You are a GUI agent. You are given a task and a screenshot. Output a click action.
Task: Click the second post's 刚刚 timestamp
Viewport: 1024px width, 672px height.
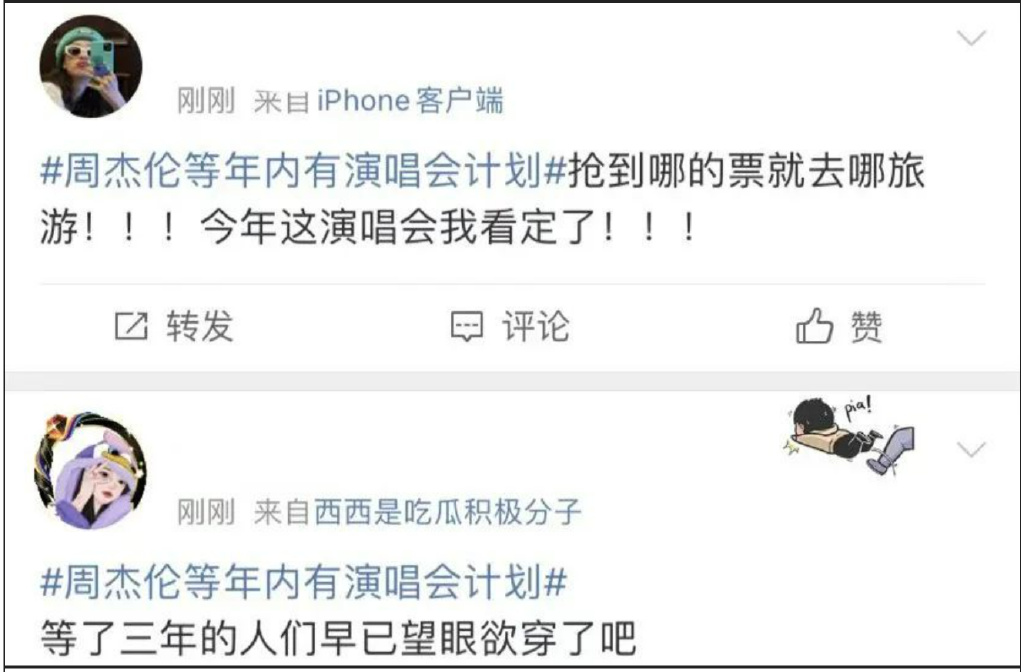206,512
